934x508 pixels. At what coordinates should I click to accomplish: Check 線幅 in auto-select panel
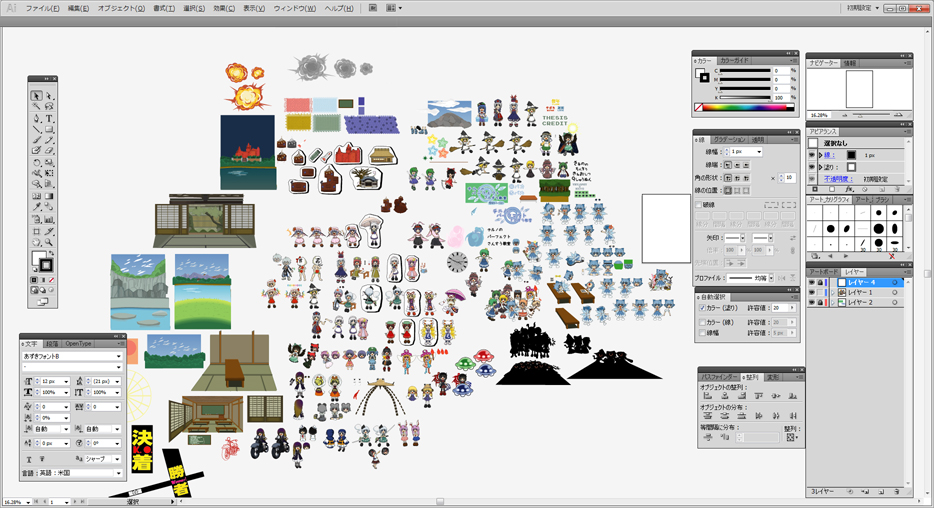pos(702,333)
